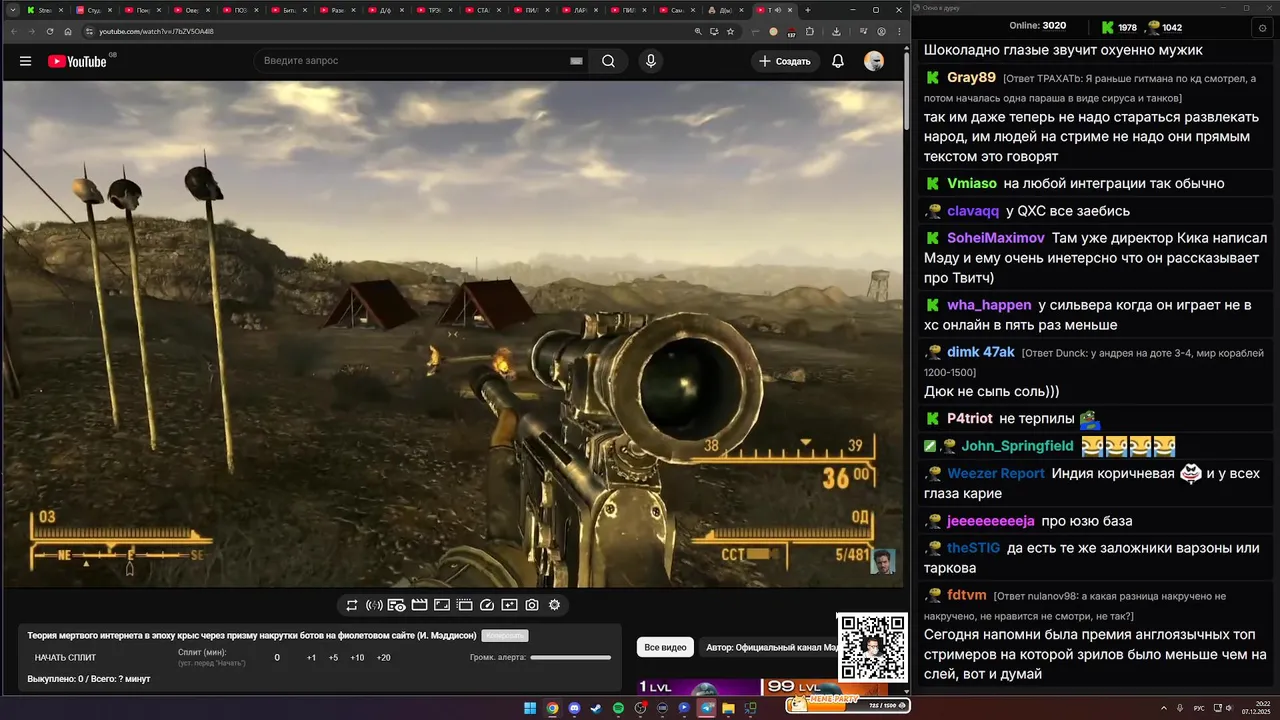Screen dimensions: 1280x720
Task: Open Spotify from the taskbar
Action: coord(618,708)
